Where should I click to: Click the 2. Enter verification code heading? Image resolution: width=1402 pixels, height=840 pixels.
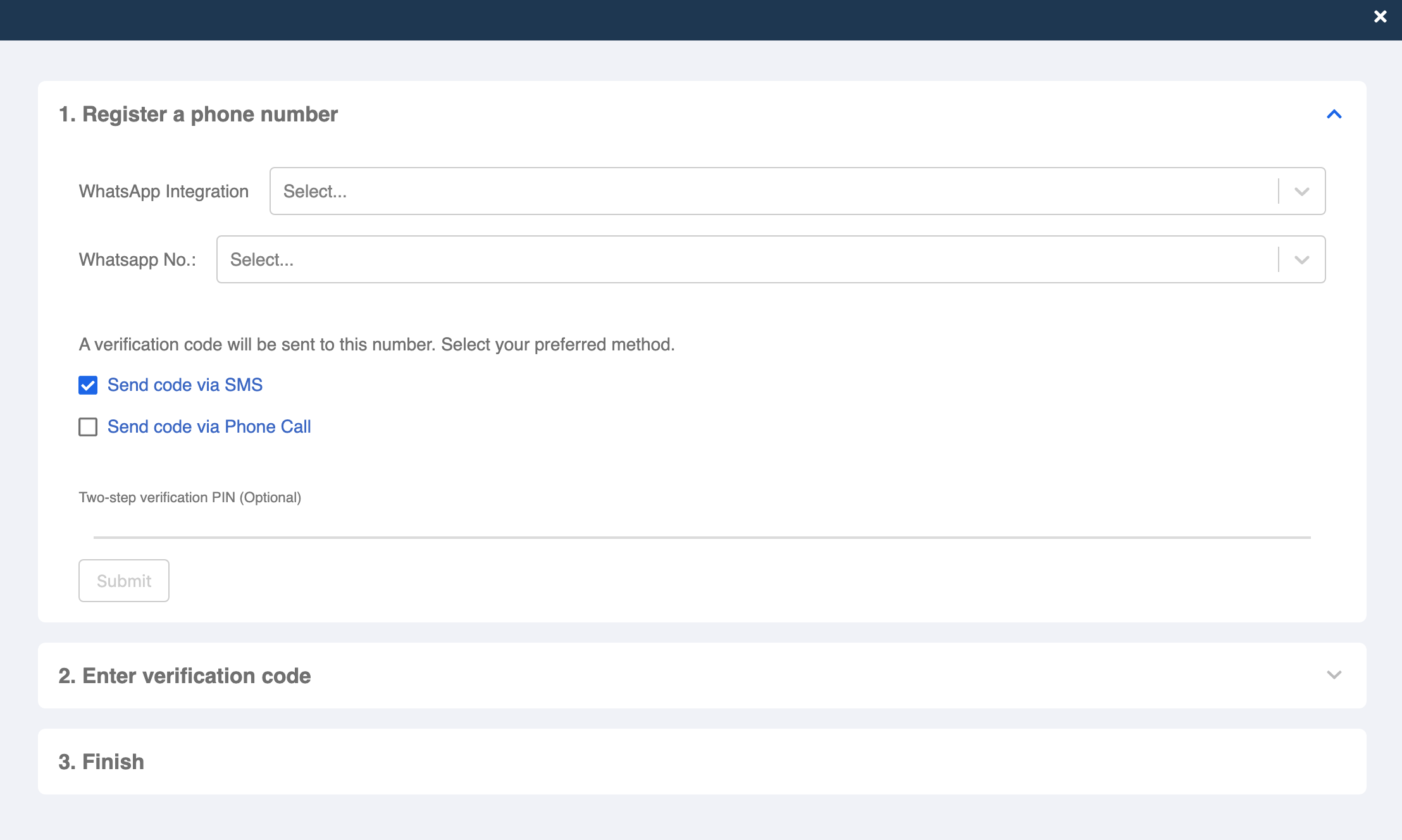(x=185, y=676)
